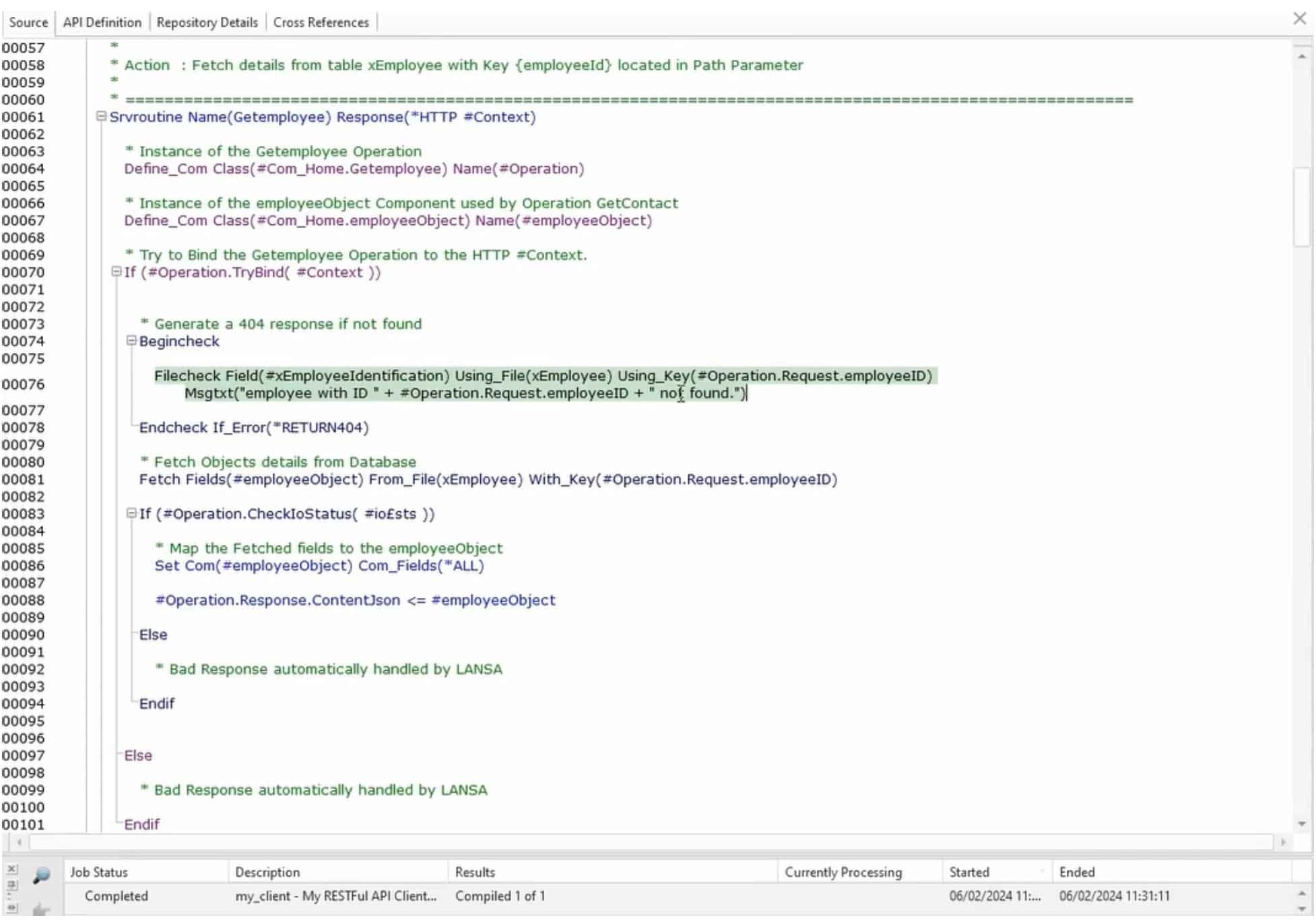Image resolution: width=1316 pixels, height=920 pixels.
Task: Click the outer Endif on line 00101
Action: click(x=141, y=824)
